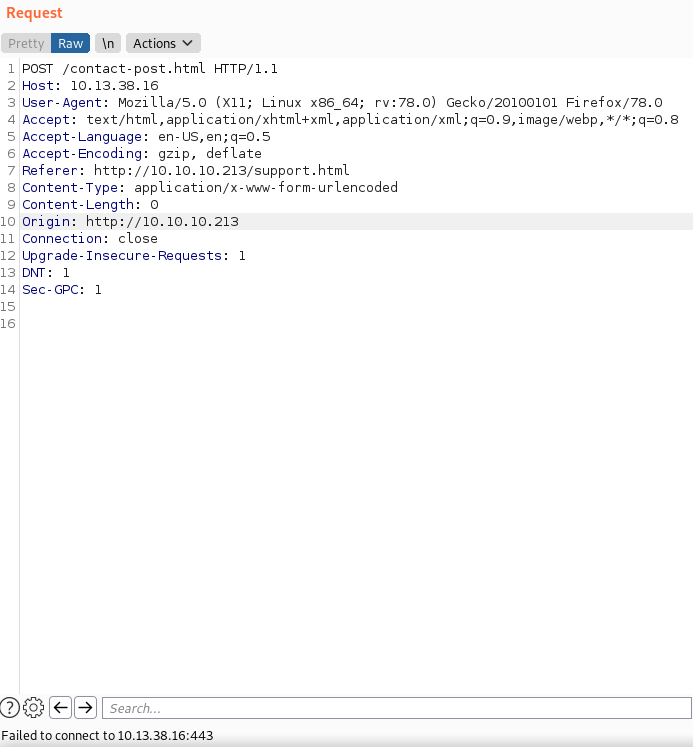693x747 pixels.
Task: Go to next search match arrow
Action: click(85, 707)
